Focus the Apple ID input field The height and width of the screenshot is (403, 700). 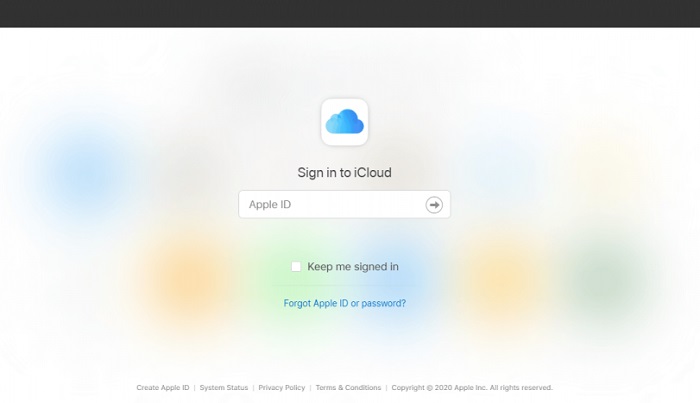[344, 204]
